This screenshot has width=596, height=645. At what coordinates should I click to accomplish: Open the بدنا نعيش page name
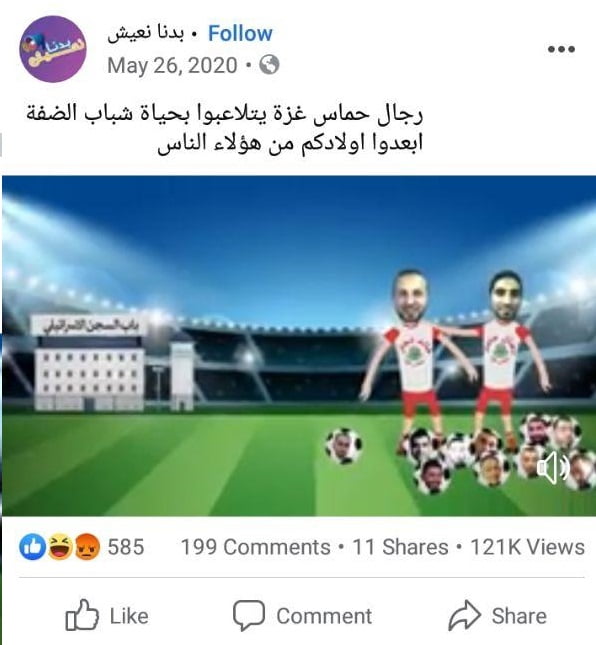tap(145, 34)
